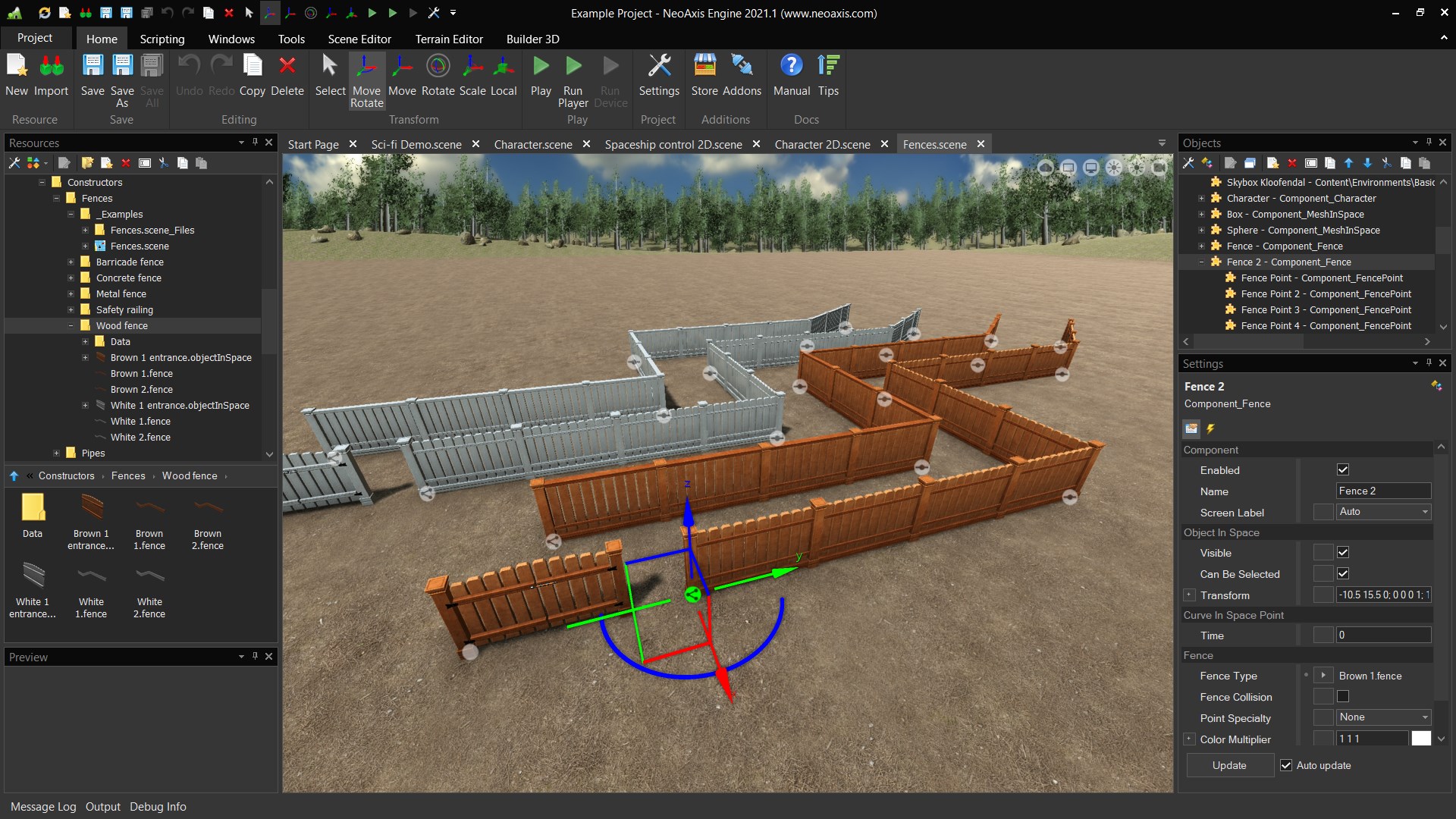Open the Store icon
The width and height of the screenshot is (1456, 819).
point(704,67)
